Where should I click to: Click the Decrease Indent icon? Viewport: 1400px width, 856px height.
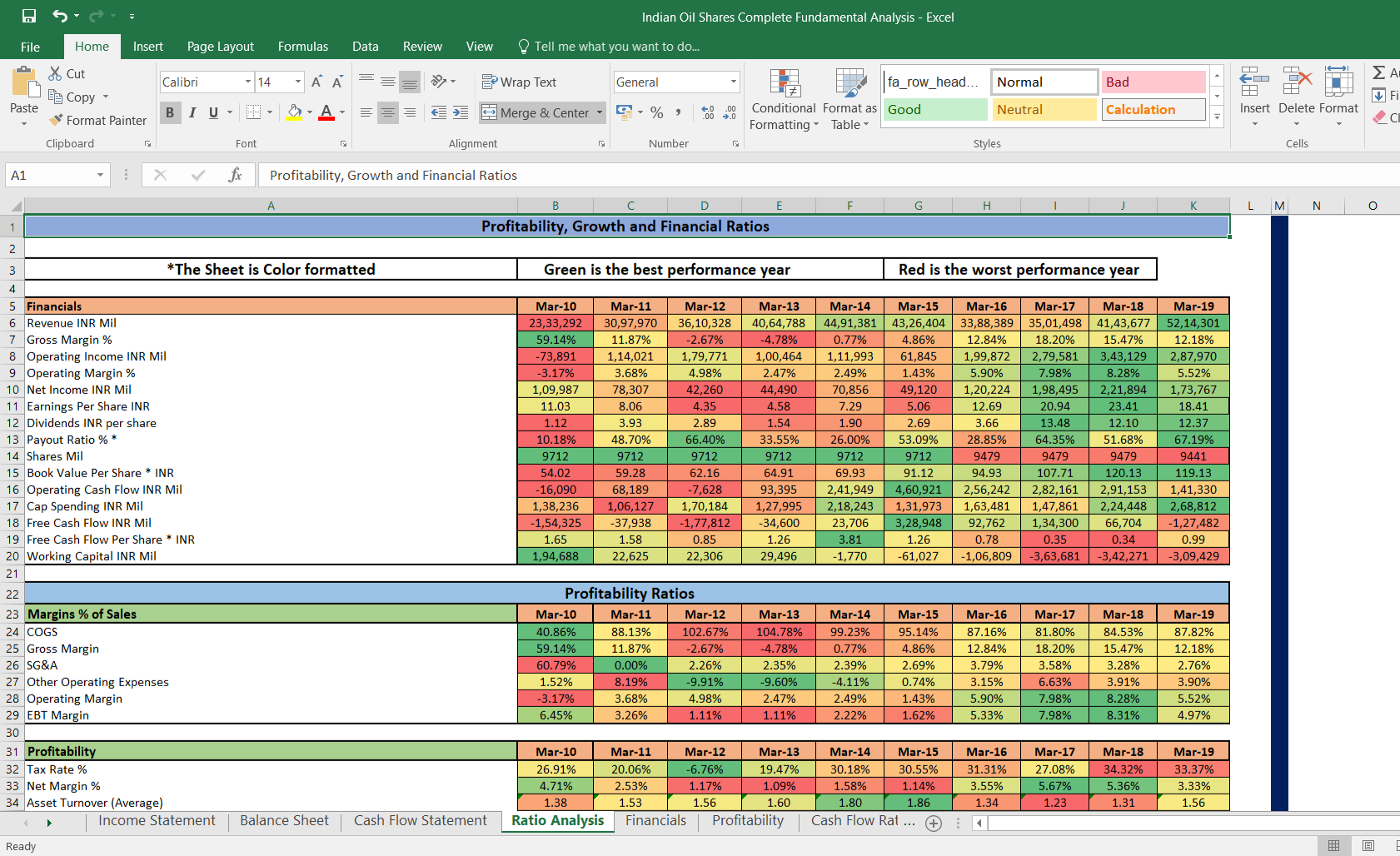[439, 112]
